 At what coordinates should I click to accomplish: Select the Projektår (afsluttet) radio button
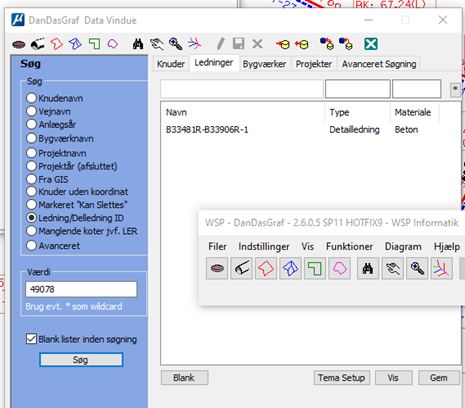[31, 166]
